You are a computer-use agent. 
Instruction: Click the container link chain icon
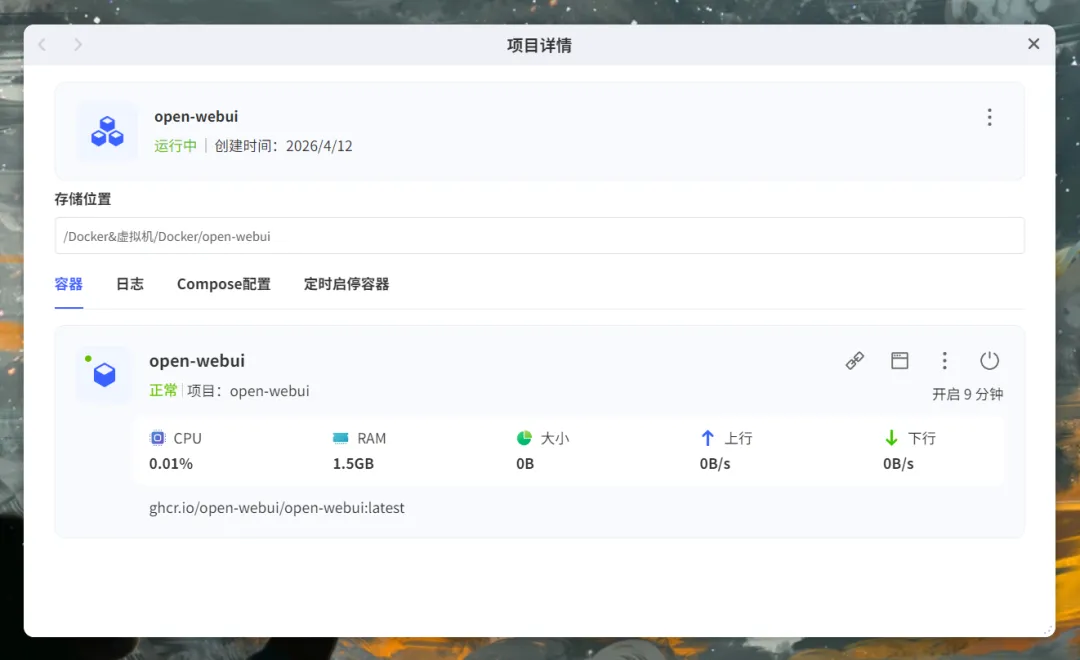[855, 360]
